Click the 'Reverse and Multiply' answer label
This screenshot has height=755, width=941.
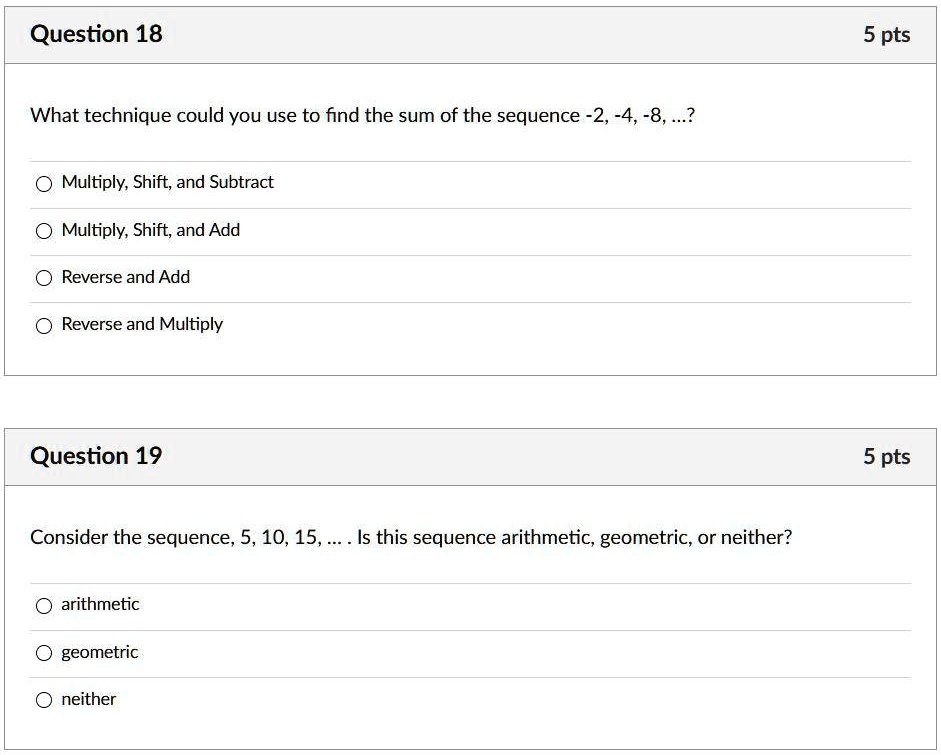pos(142,324)
